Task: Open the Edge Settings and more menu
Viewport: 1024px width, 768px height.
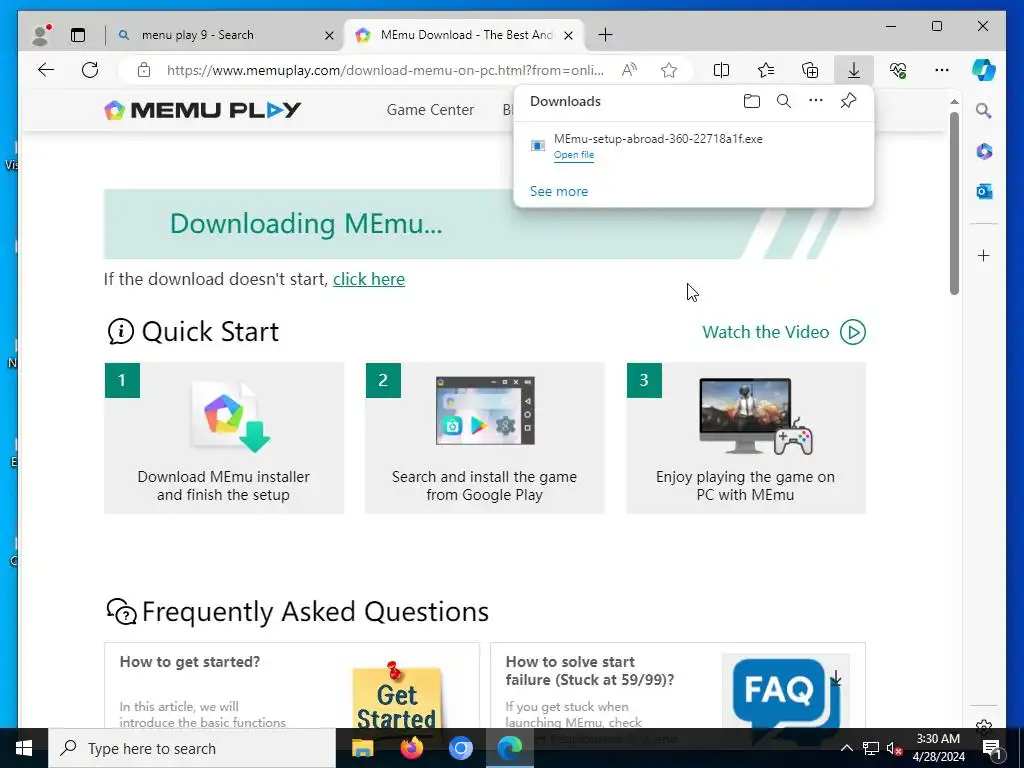Action: [x=942, y=70]
